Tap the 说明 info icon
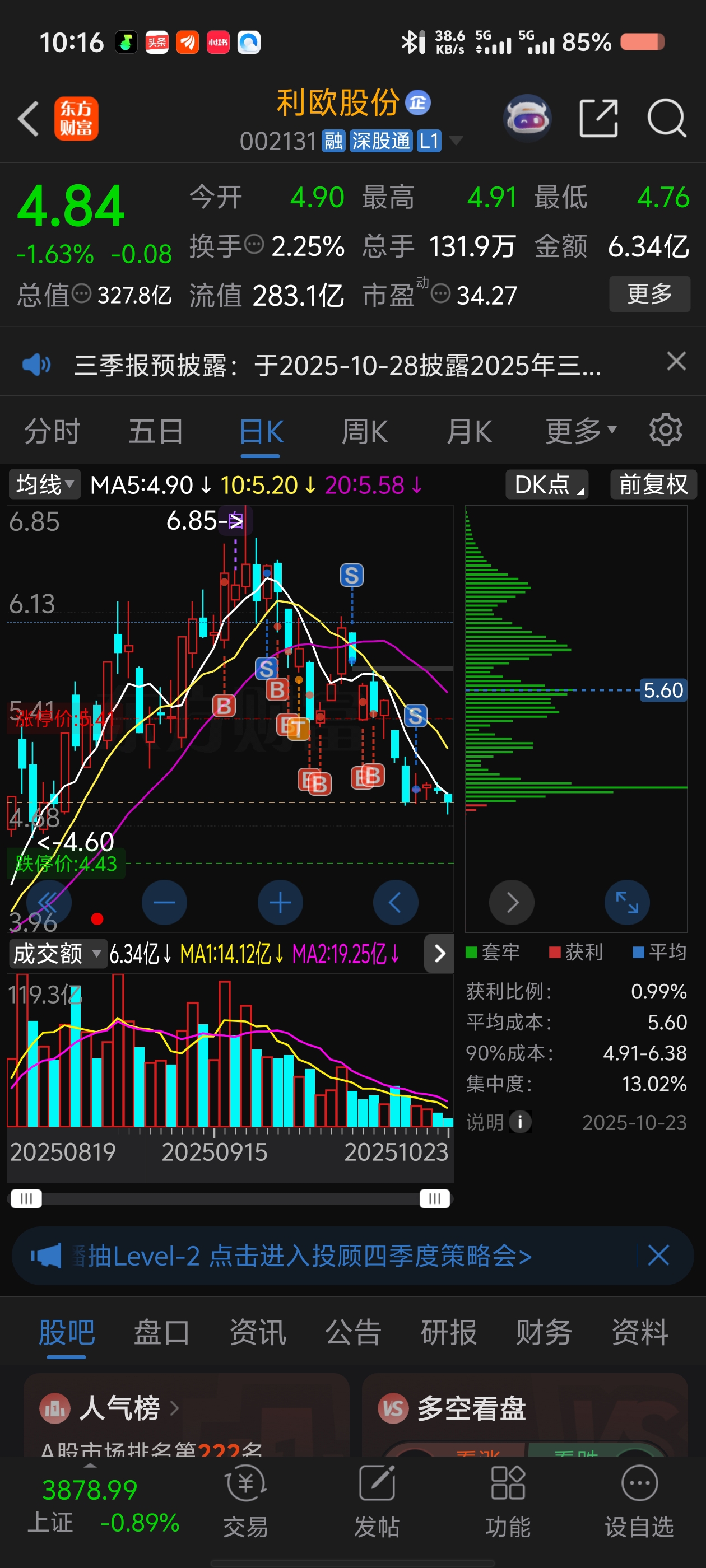Image resolution: width=706 pixels, height=1568 pixels. pos(519,1121)
